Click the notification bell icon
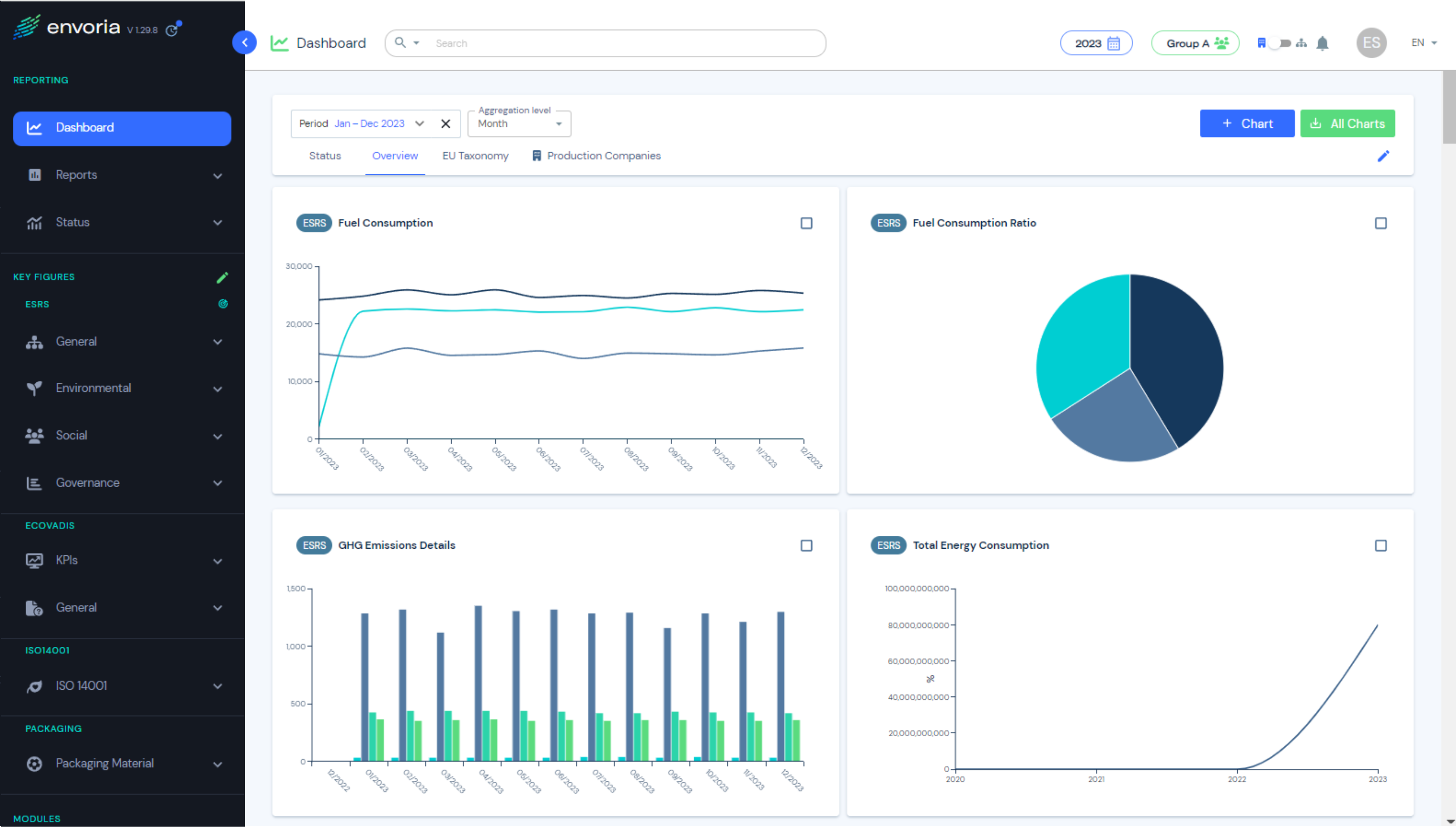Viewport: 1456px width, 832px height. pos(1322,43)
